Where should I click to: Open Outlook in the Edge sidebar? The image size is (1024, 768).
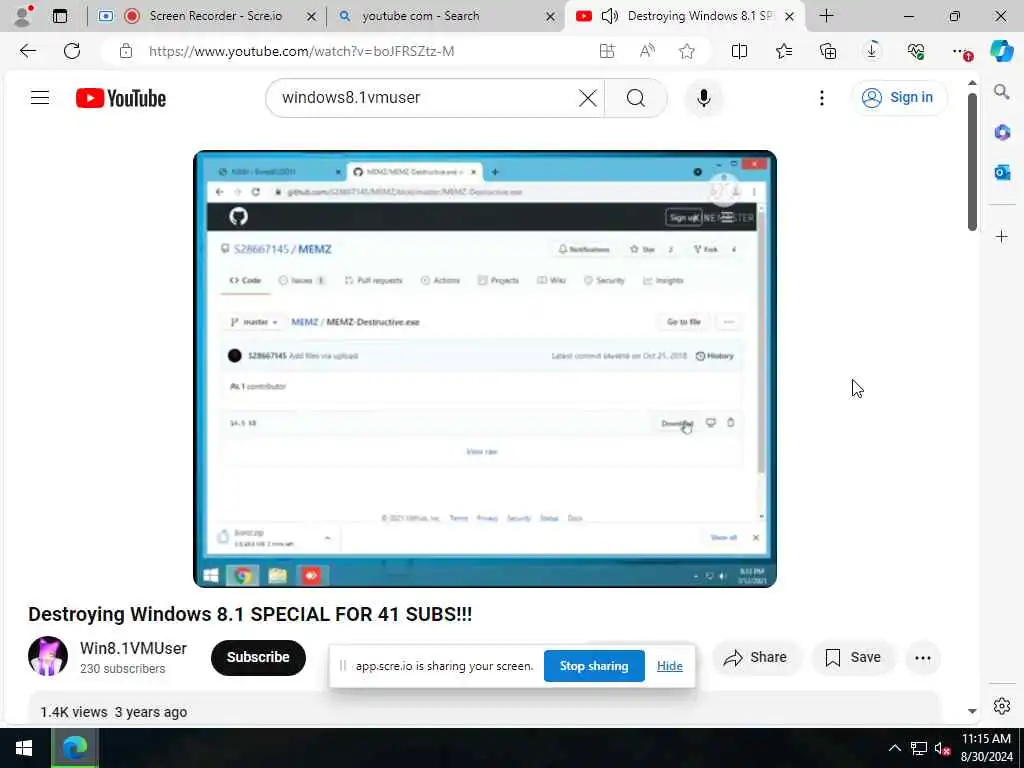1002,172
